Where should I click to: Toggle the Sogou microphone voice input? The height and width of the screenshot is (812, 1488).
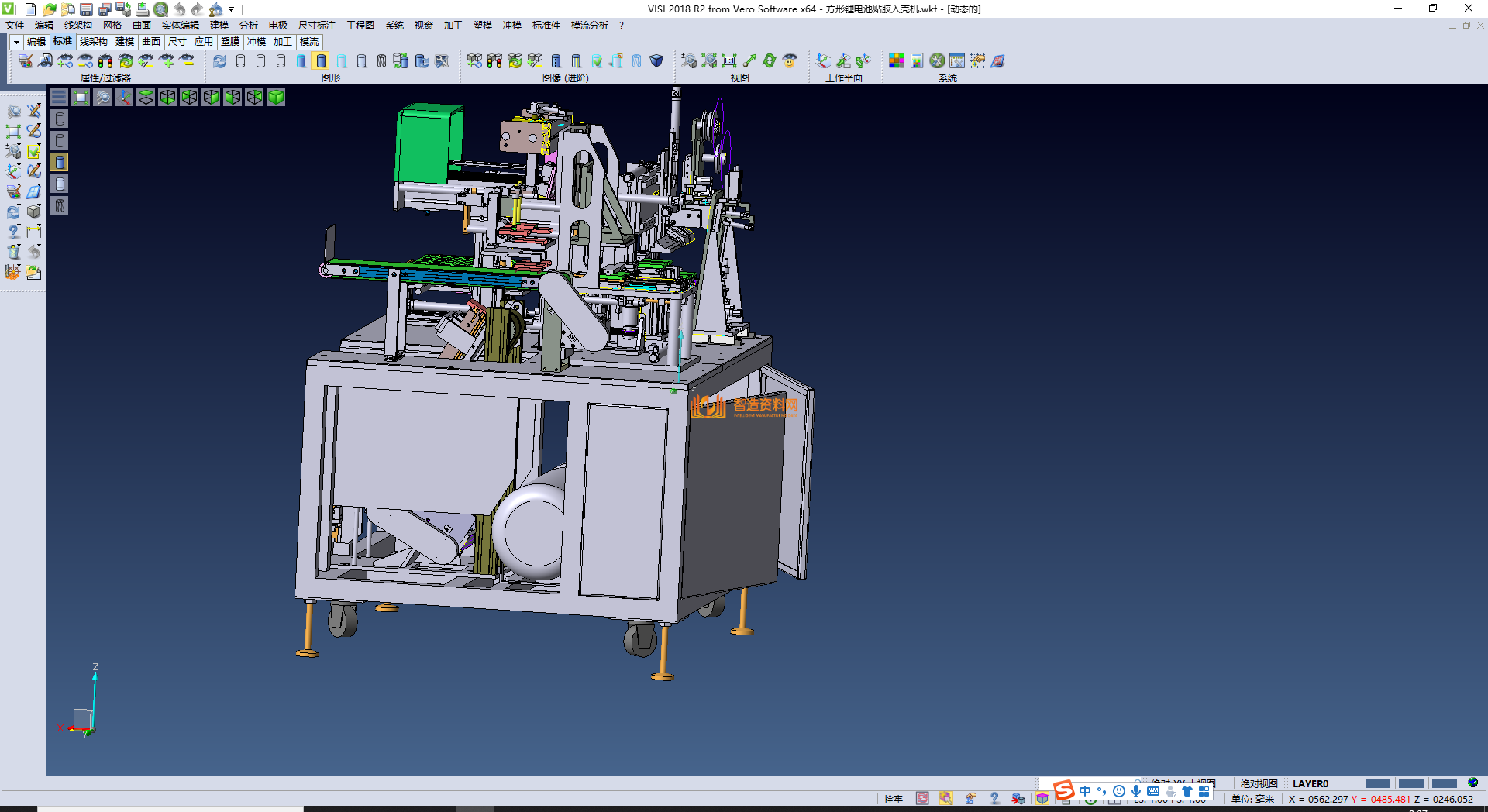(x=1135, y=791)
